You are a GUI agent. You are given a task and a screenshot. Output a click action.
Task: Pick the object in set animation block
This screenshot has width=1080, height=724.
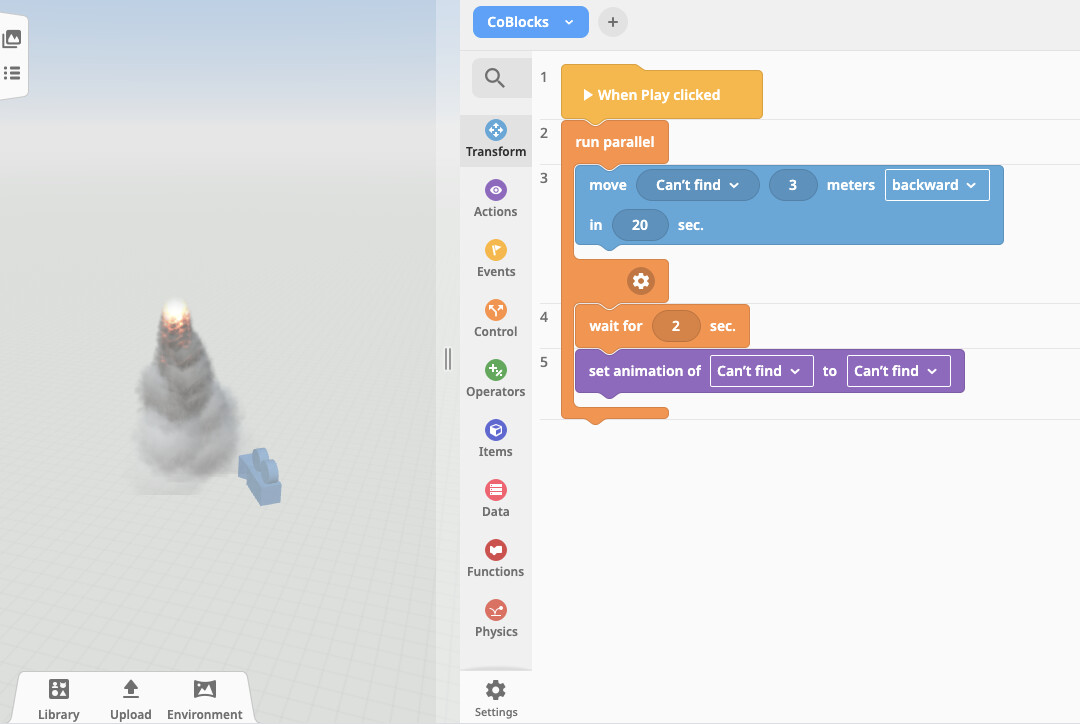click(762, 371)
